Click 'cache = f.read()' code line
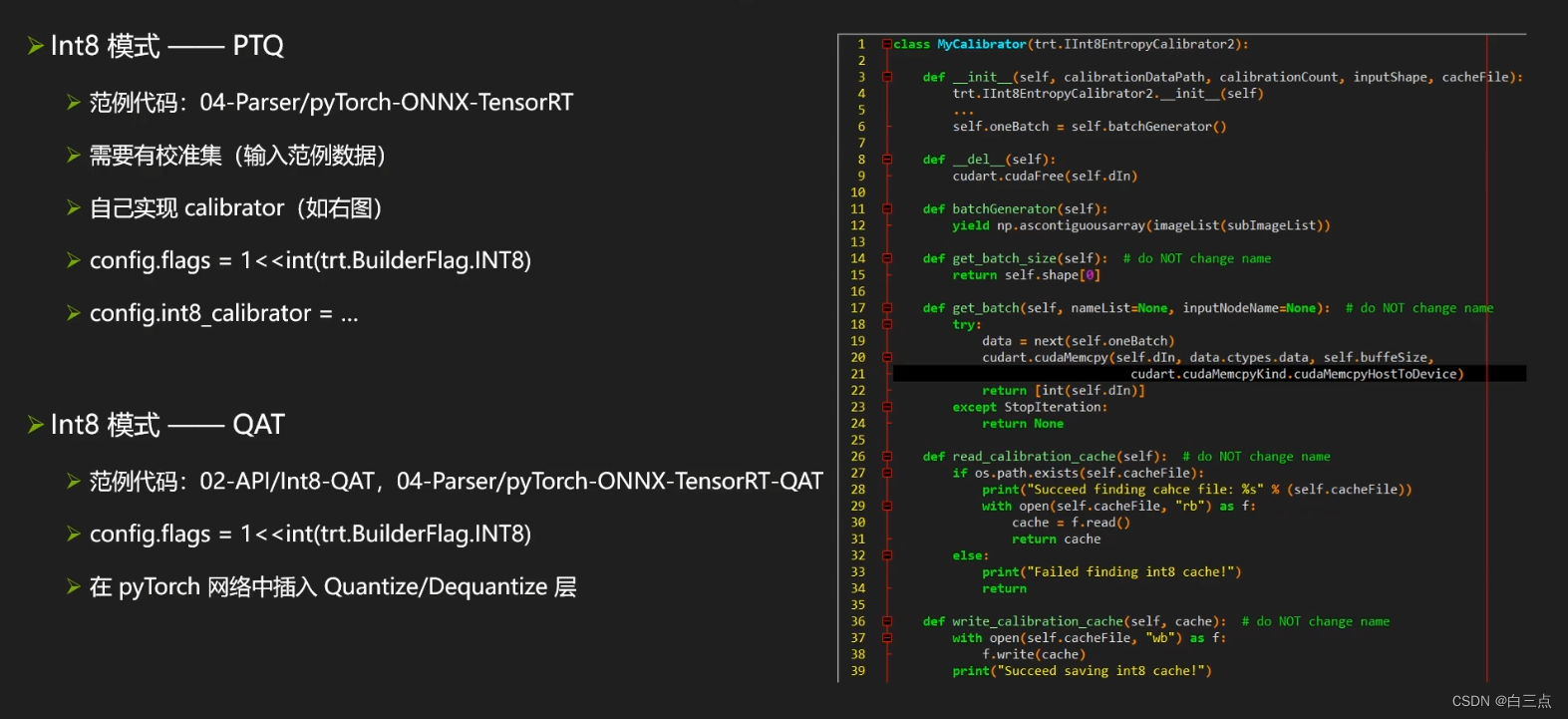The height and width of the screenshot is (719, 1568). (x=1071, y=523)
